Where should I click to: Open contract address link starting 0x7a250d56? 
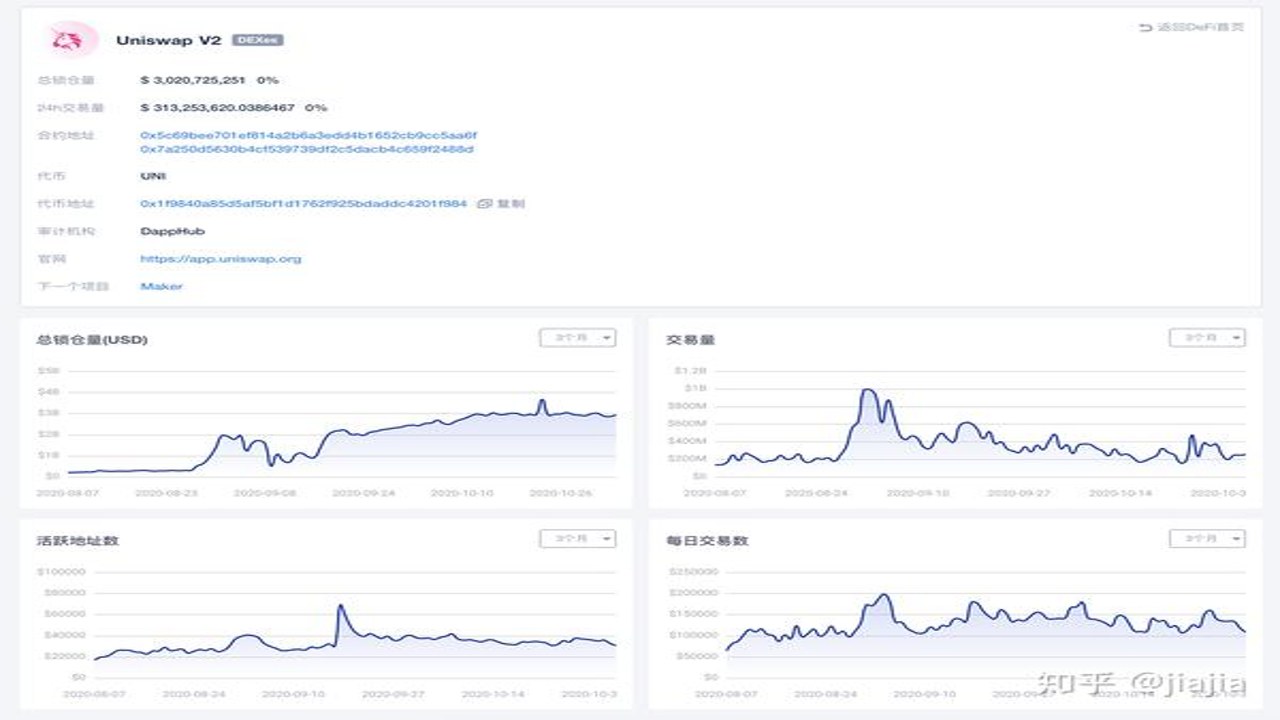(x=307, y=149)
